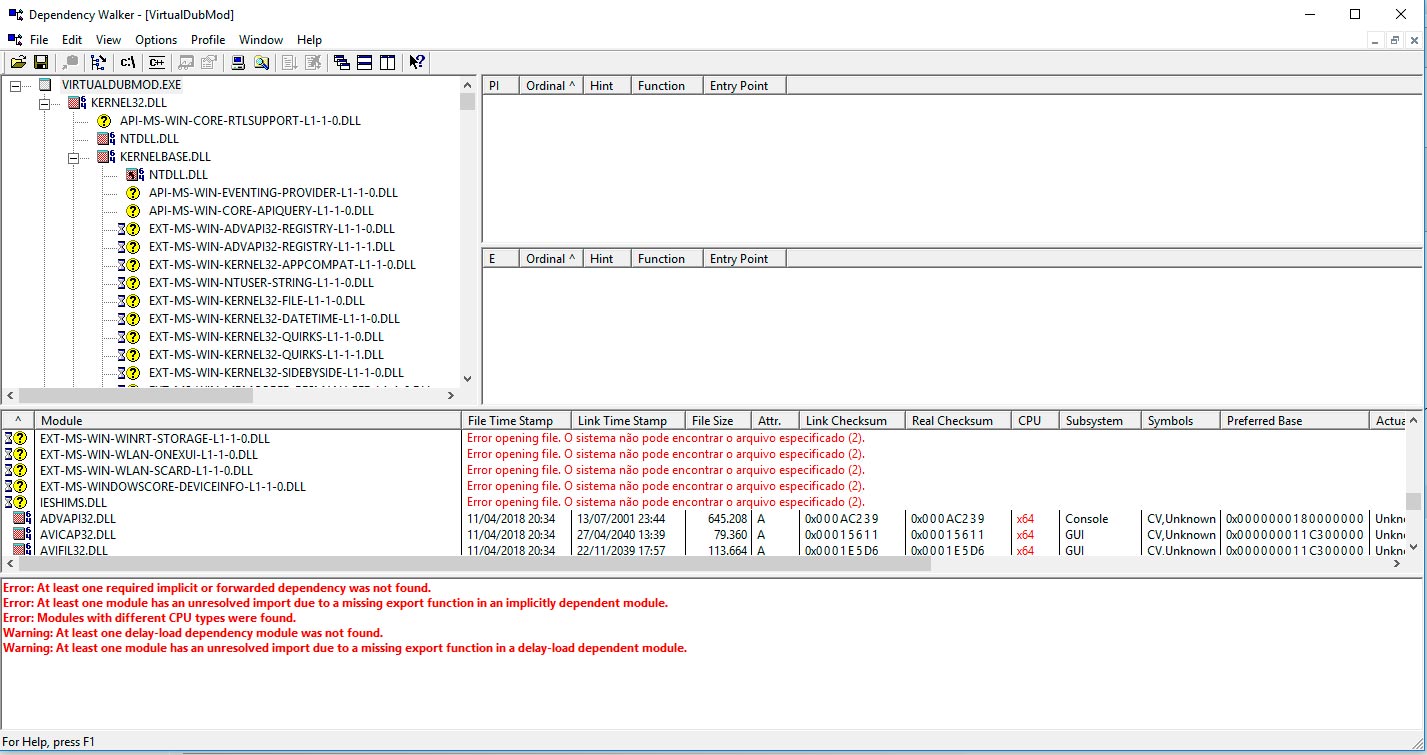
Task: Sort module list by Preferred Base column
Action: click(1294, 421)
